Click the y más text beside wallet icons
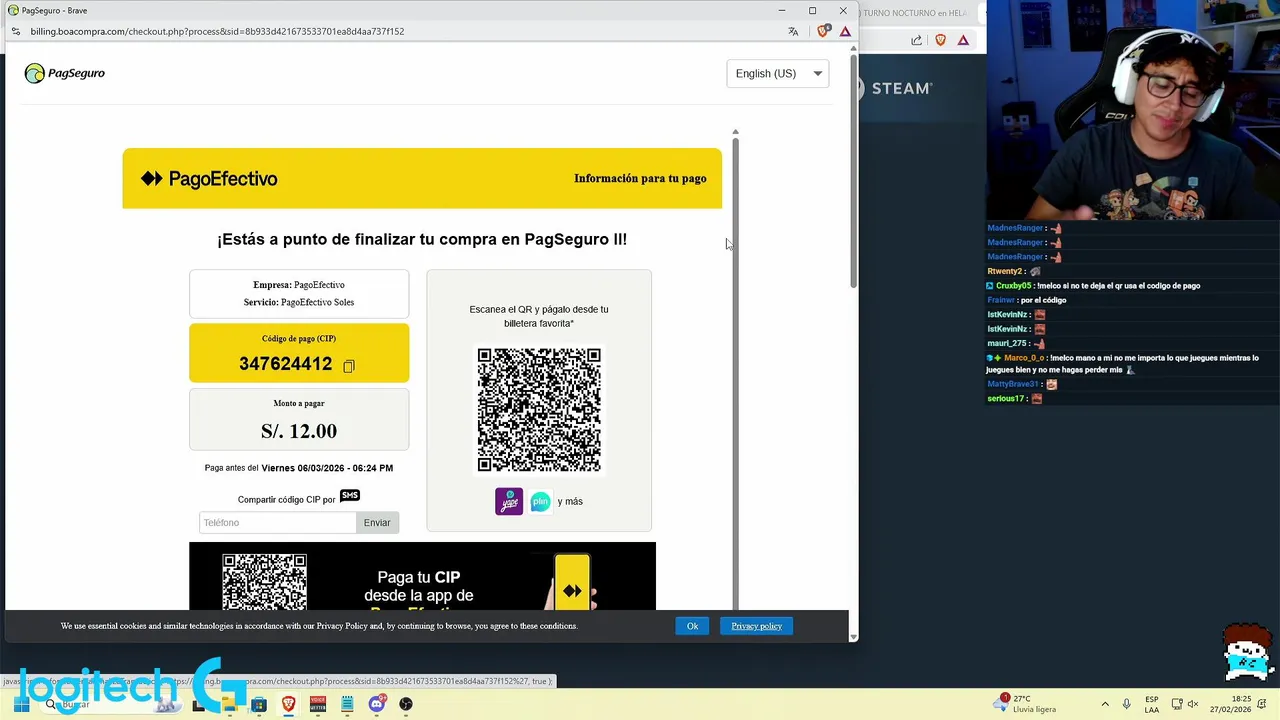This screenshot has width=1280, height=720. (x=570, y=501)
